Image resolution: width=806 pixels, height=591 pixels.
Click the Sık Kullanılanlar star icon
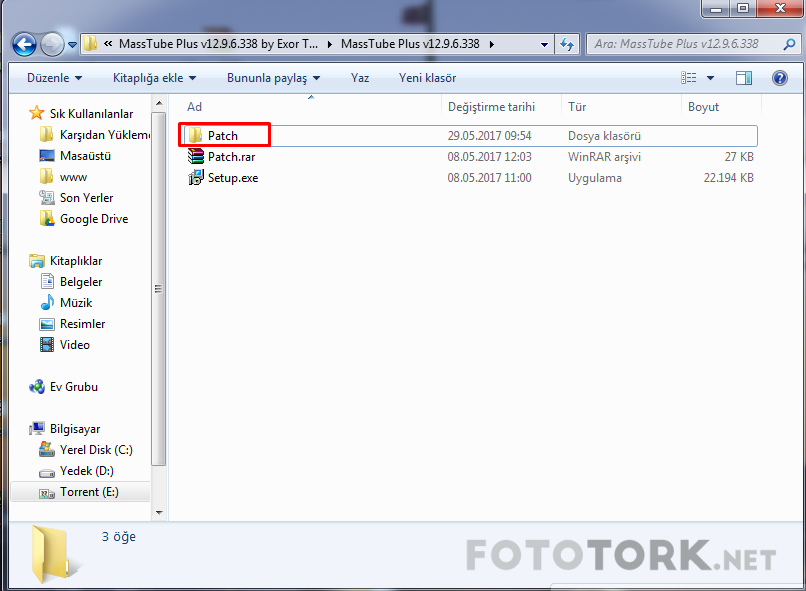pyautogui.click(x=36, y=113)
